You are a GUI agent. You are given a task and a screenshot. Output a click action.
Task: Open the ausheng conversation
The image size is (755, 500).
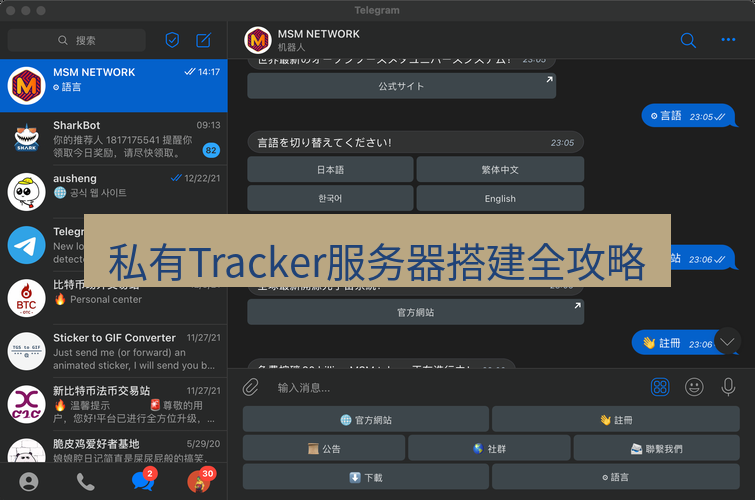pyautogui.click(x=114, y=192)
